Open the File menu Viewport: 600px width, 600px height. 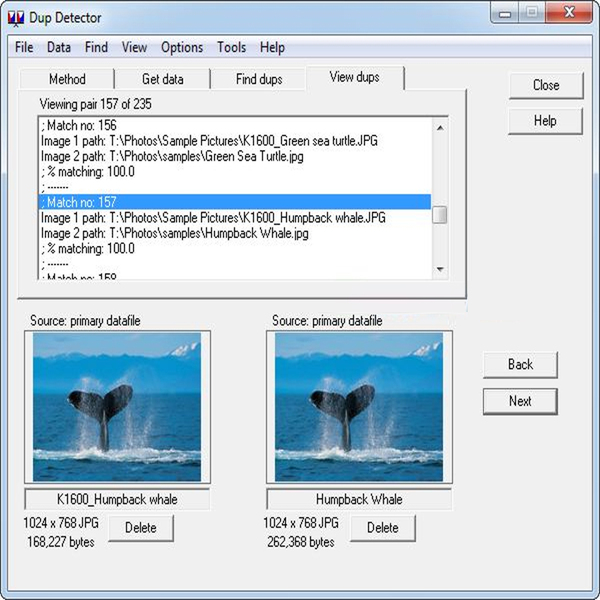(24, 47)
